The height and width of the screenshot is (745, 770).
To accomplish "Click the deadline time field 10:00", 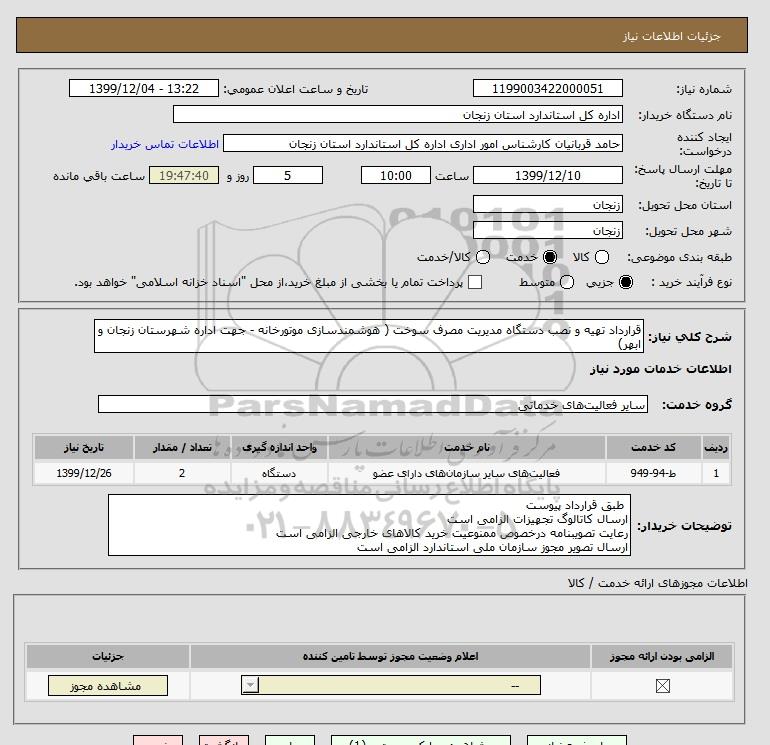I will coord(396,175).
